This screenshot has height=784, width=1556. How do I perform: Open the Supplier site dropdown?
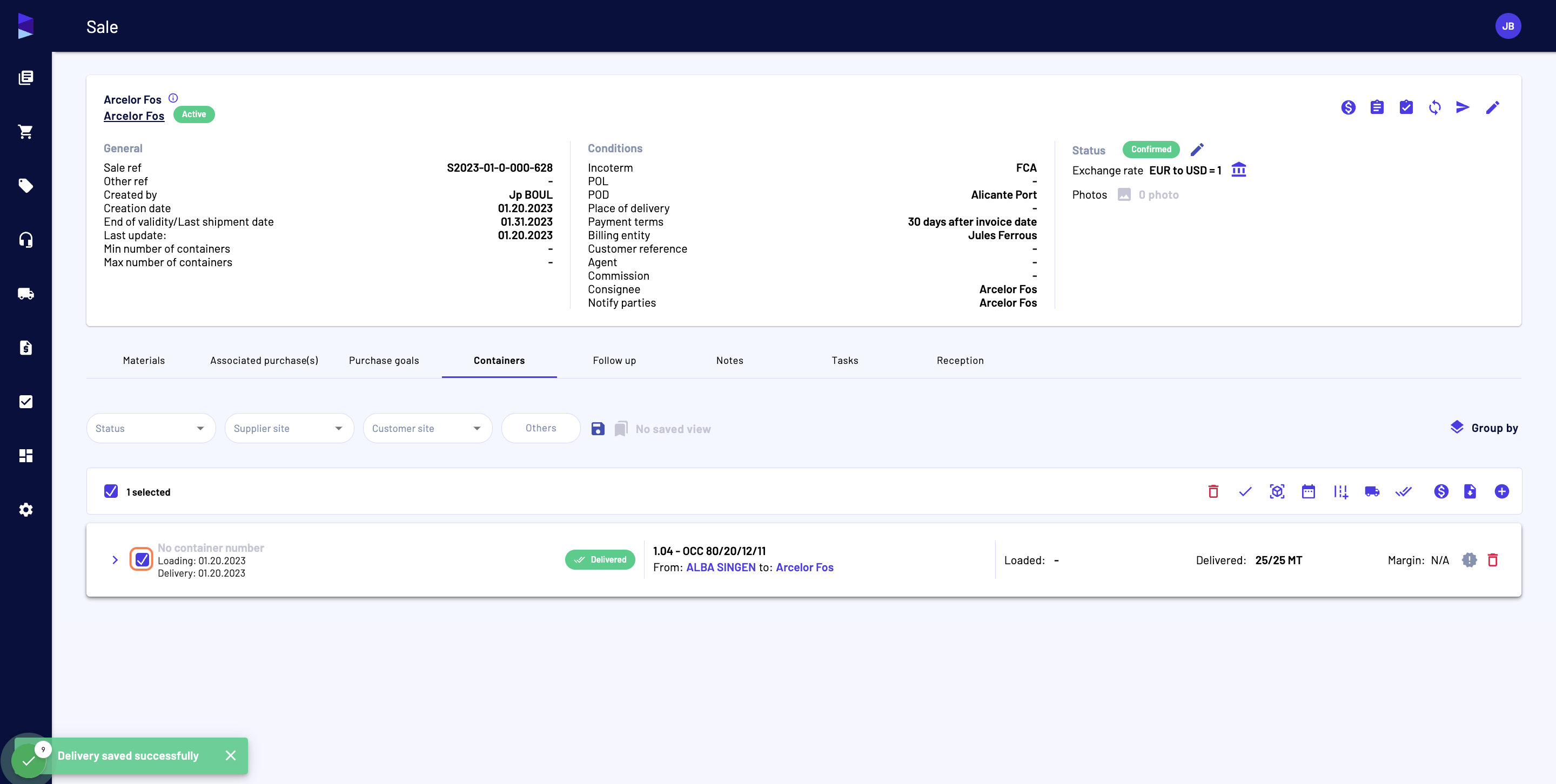tap(290, 428)
